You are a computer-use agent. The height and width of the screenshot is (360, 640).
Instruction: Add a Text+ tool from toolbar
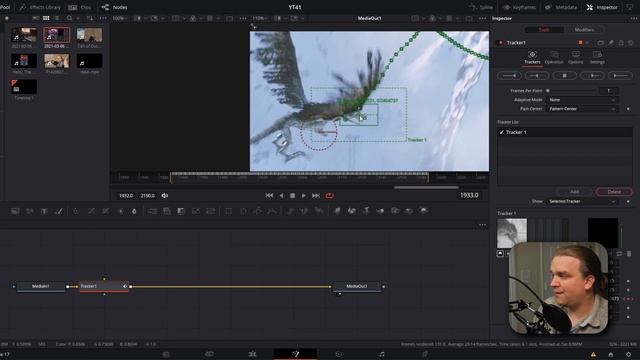point(44,211)
